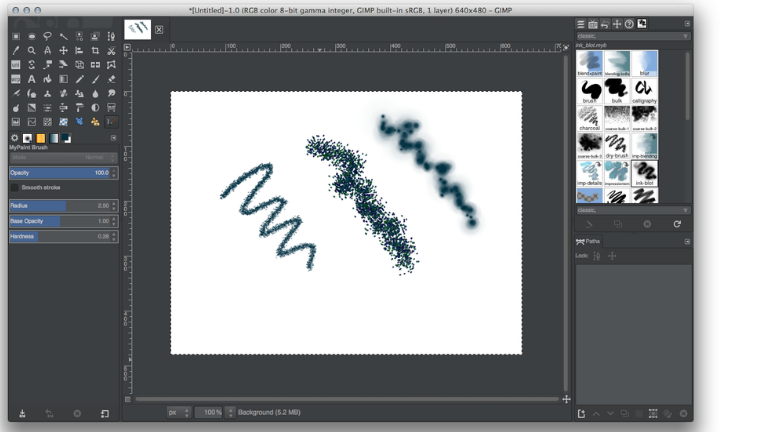Switch to the Brushes tab in toolbox dock
The image size is (768, 432).
coord(27,138)
